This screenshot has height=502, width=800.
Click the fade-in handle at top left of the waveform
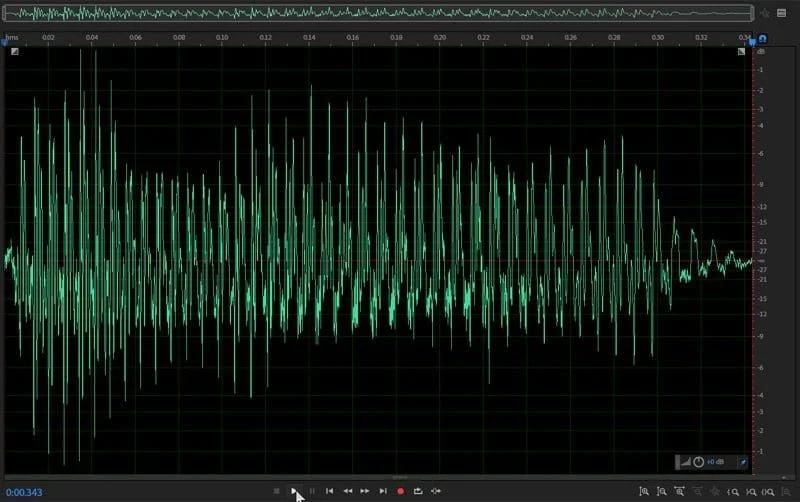click(15, 51)
